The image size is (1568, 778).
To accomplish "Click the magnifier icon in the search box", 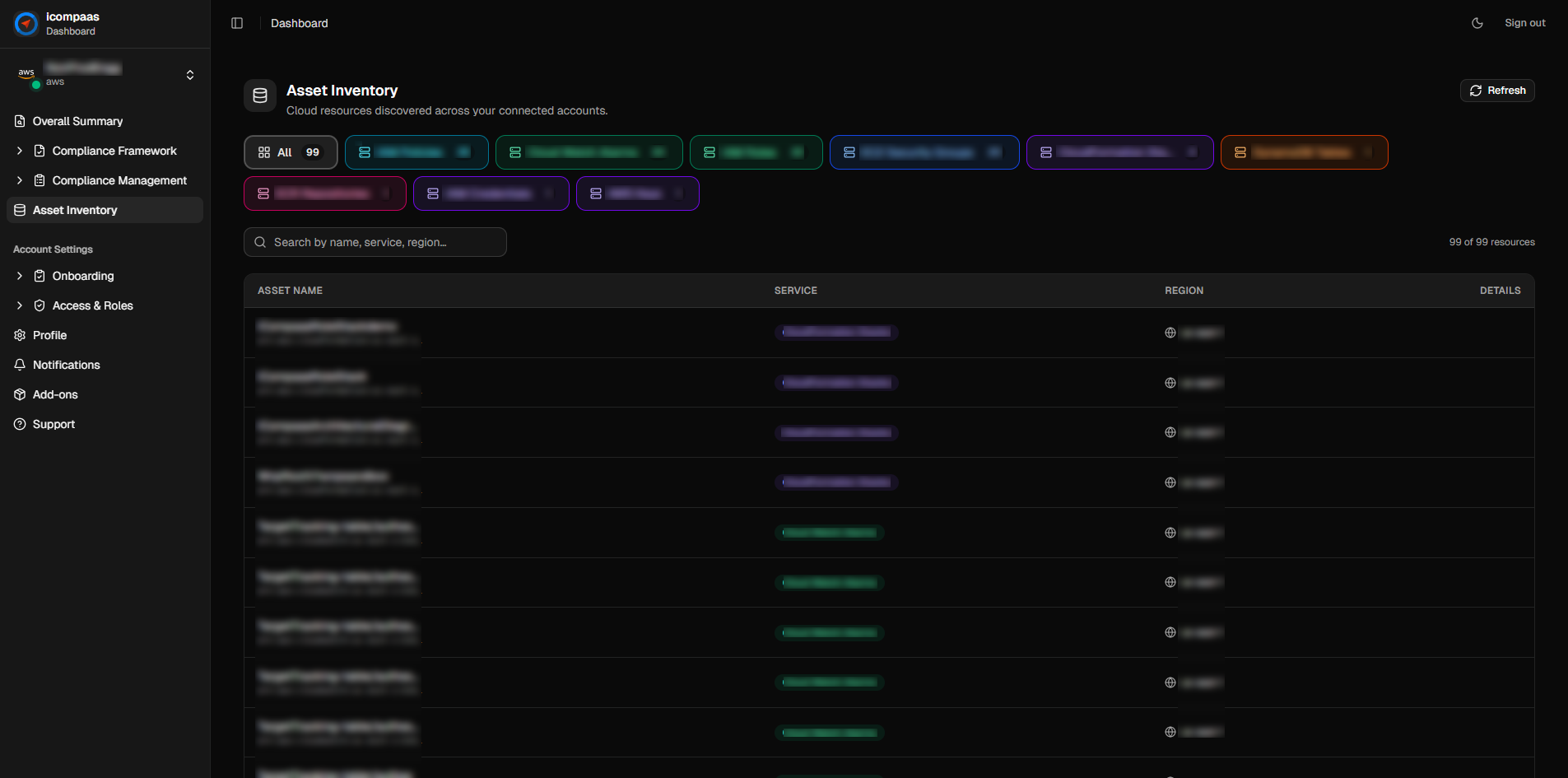I will 260,242.
